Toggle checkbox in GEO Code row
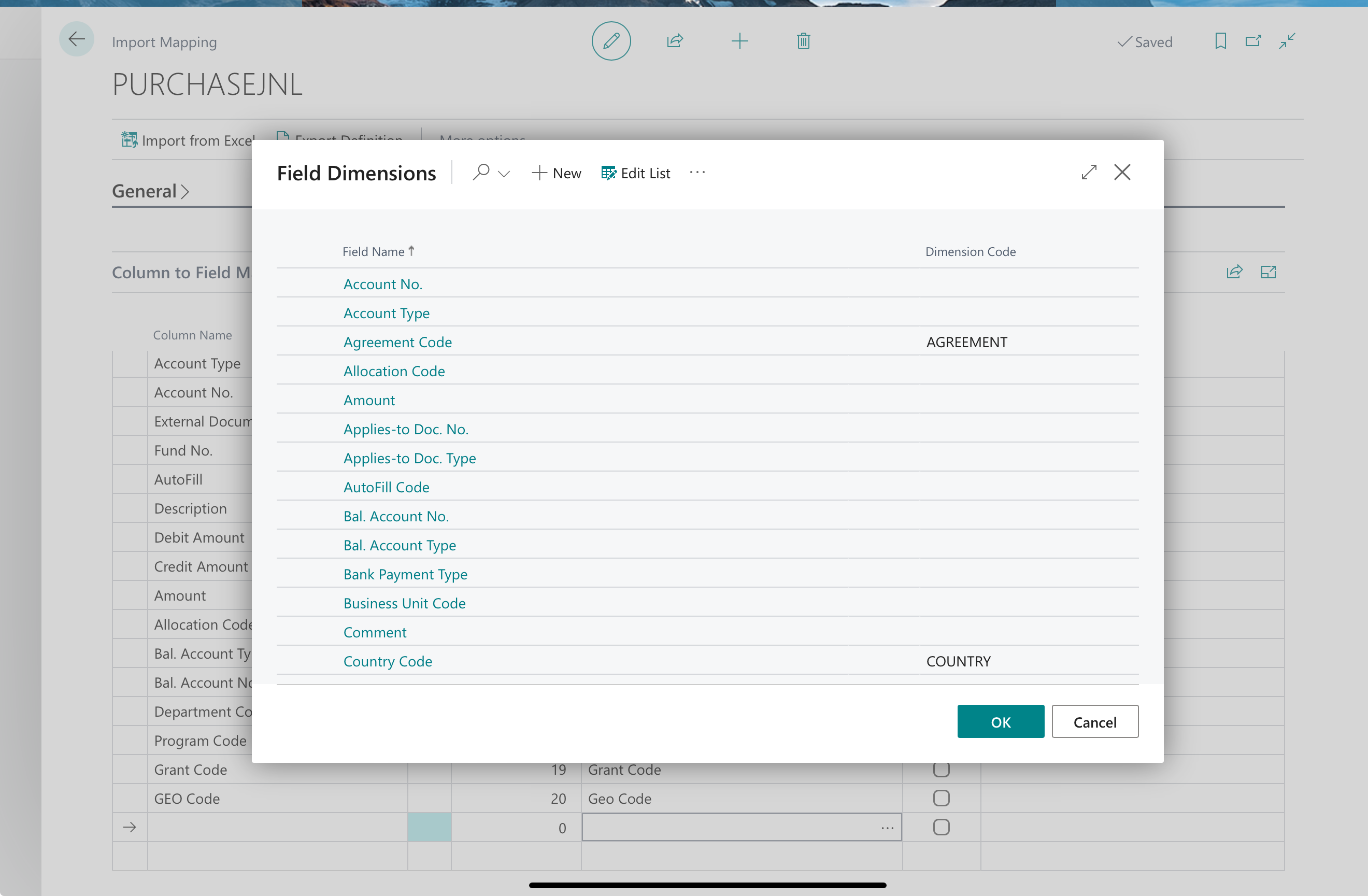This screenshot has height=896, width=1368. tap(941, 798)
